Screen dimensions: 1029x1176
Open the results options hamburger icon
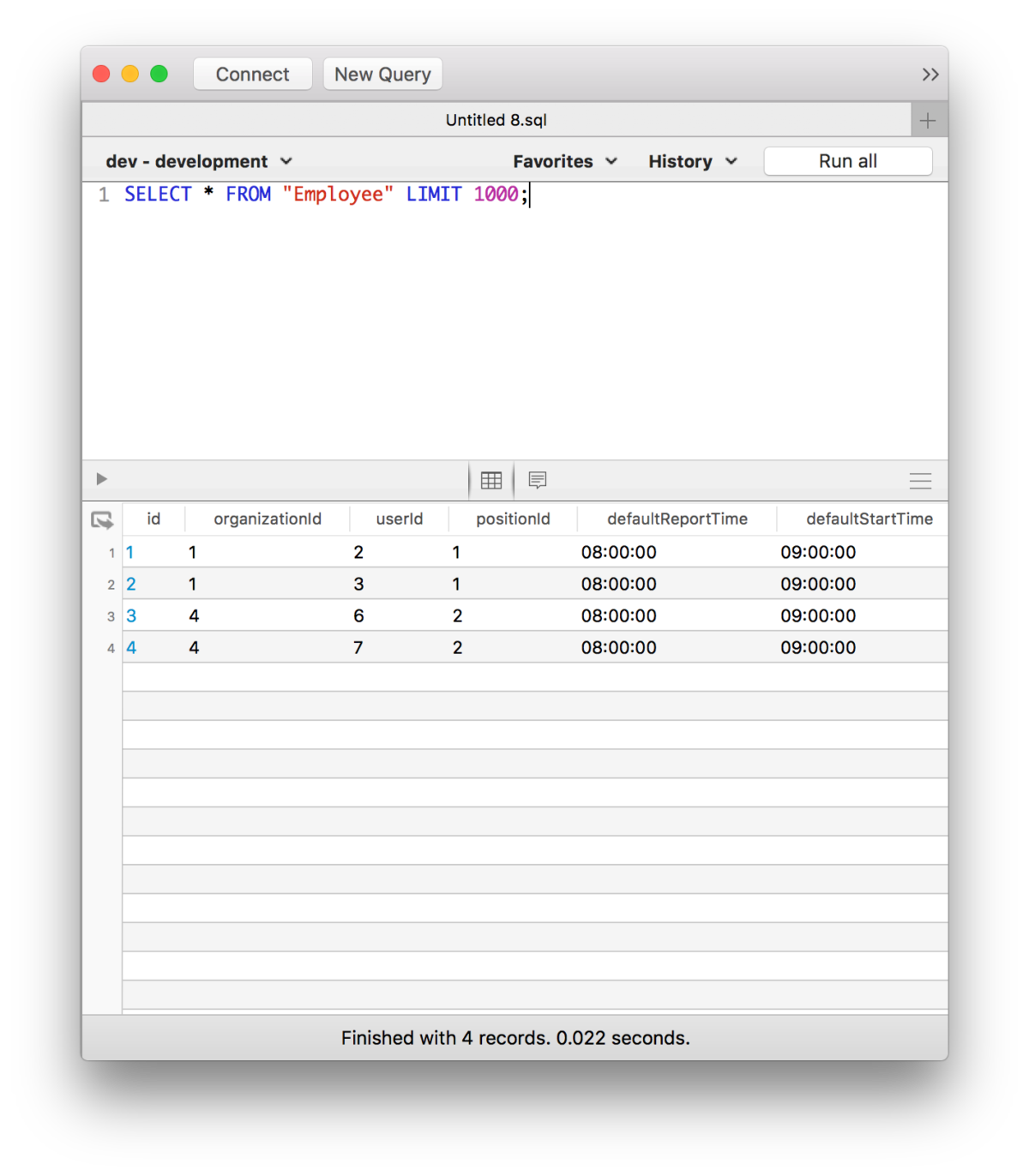(x=920, y=480)
